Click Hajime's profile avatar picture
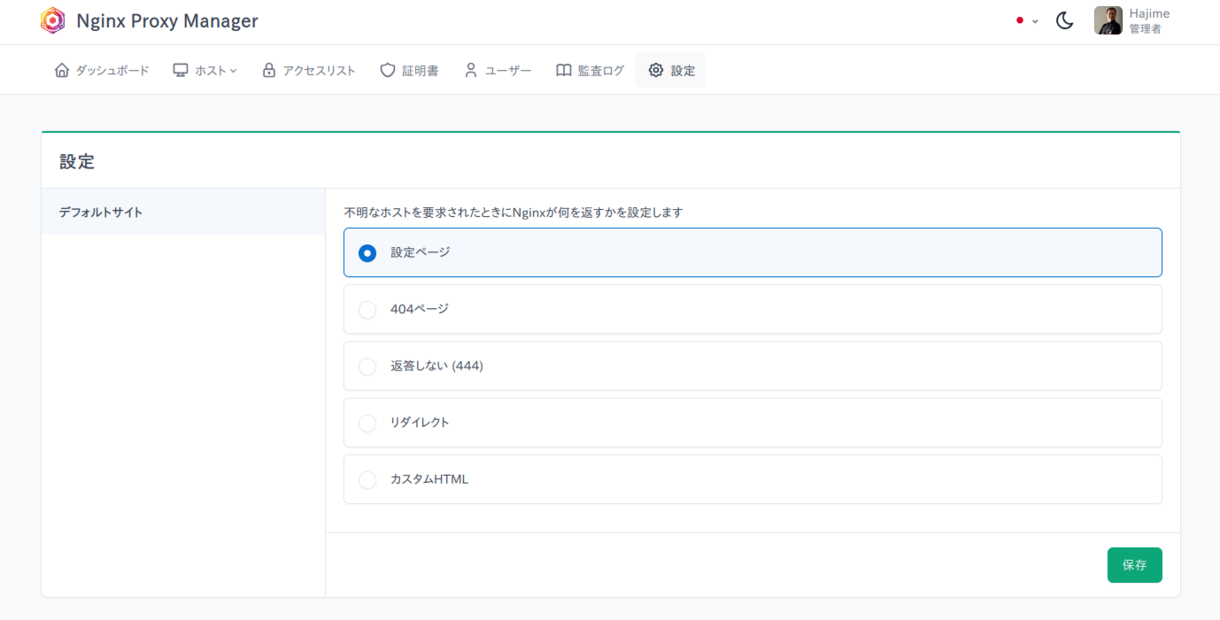This screenshot has width=1220, height=620. pos(1108,21)
